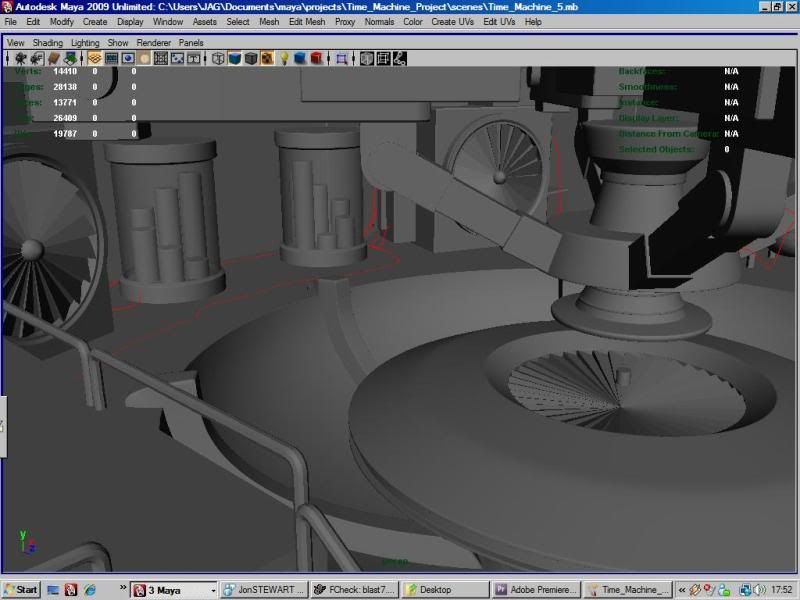Switch to Desktop folder taskbar window
800x600 pixels.
[x=445, y=590]
